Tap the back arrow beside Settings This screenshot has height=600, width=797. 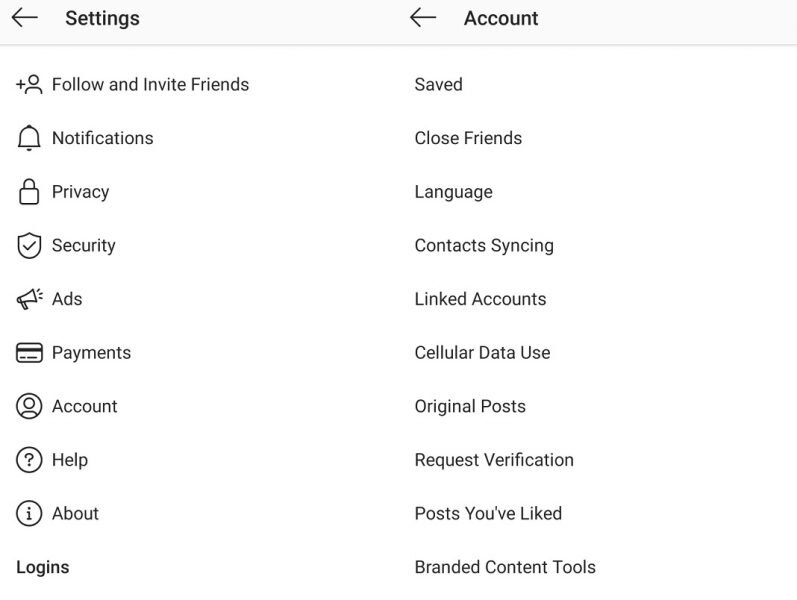pyautogui.click(x=25, y=18)
